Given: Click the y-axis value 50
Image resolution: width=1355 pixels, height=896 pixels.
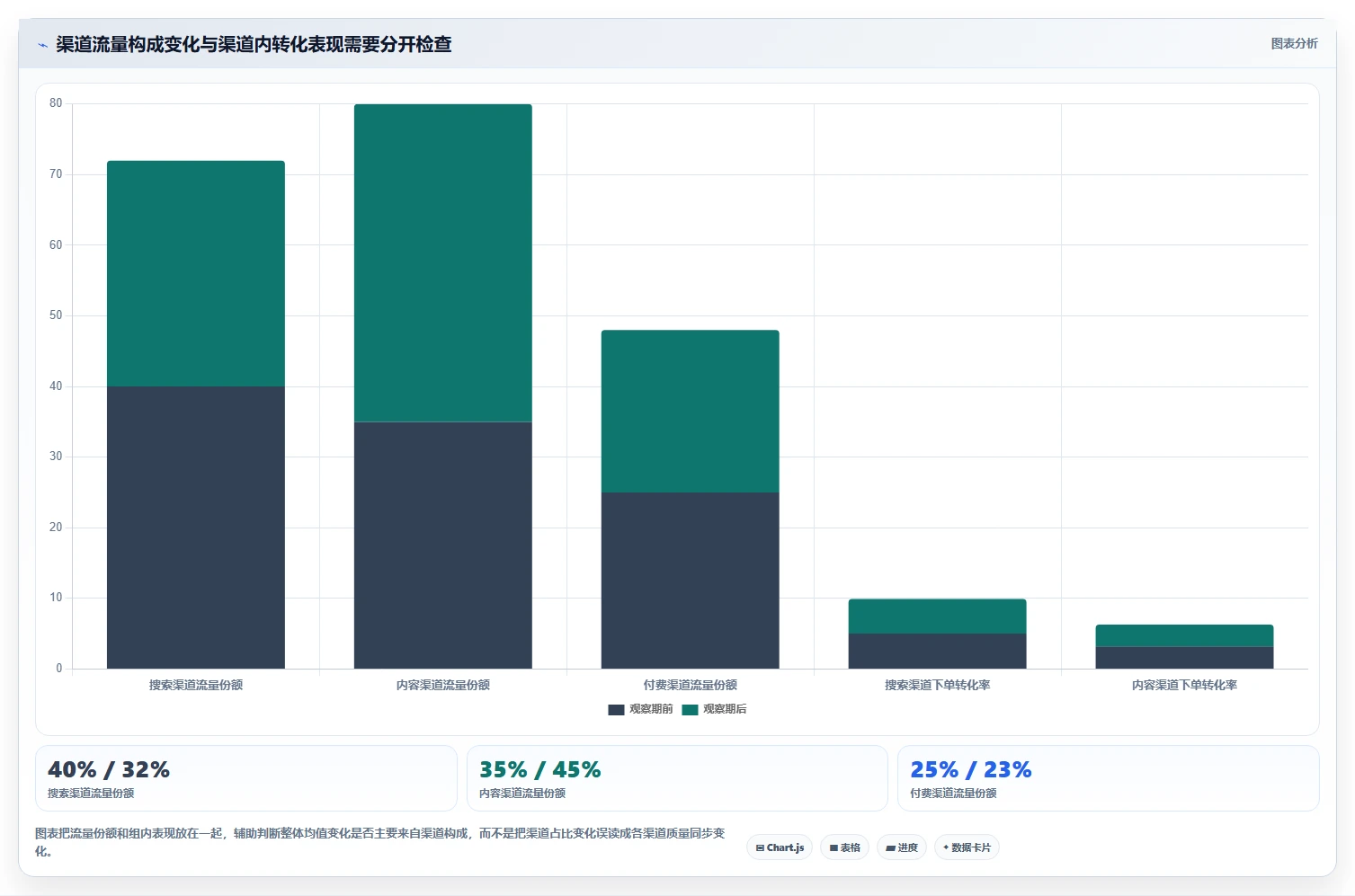Looking at the screenshot, I should tap(56, 315).
